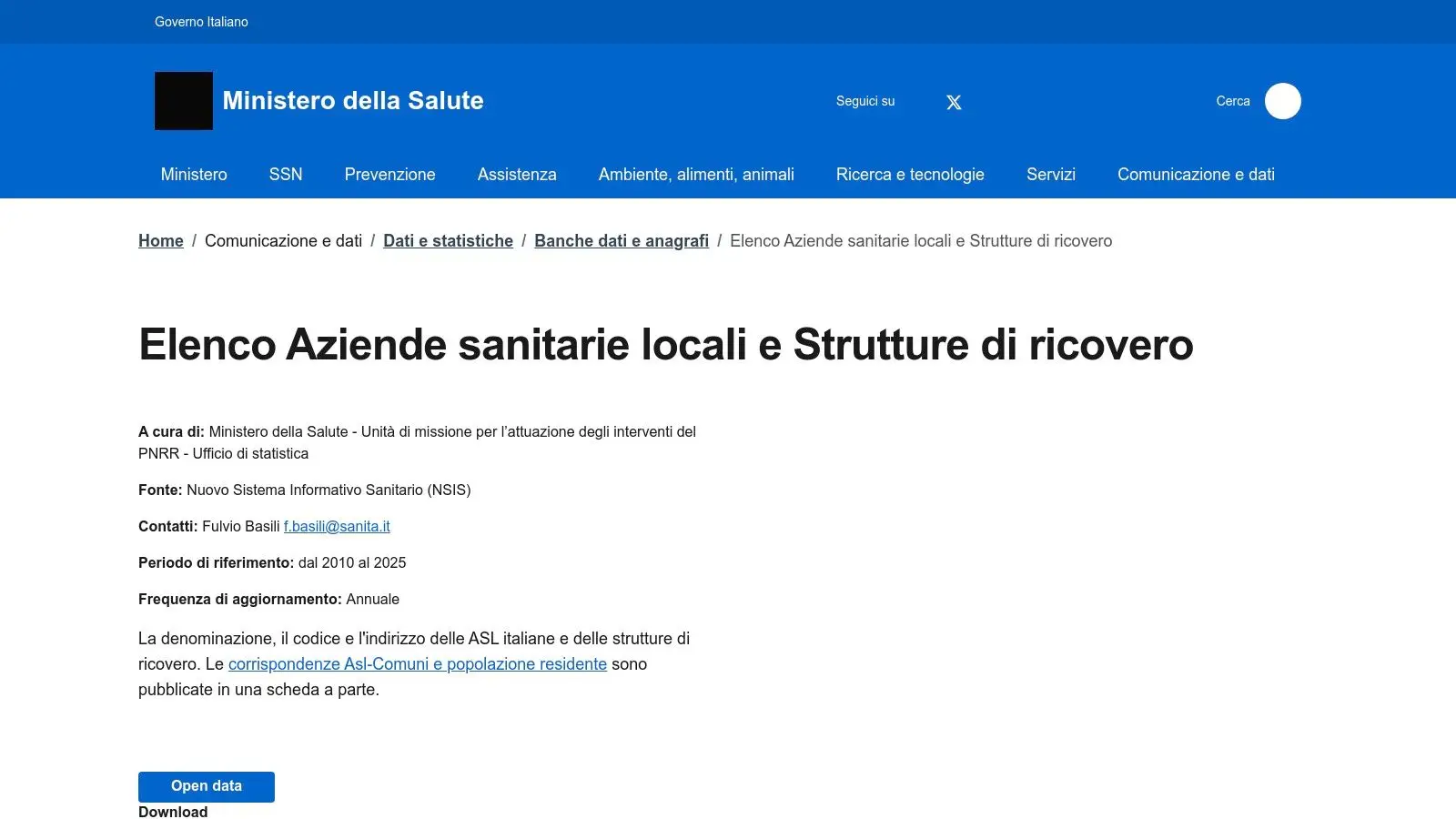Click Comunicazione e dati in the breadcrumb
This screenshot has width=1456, height=819.
283,240
